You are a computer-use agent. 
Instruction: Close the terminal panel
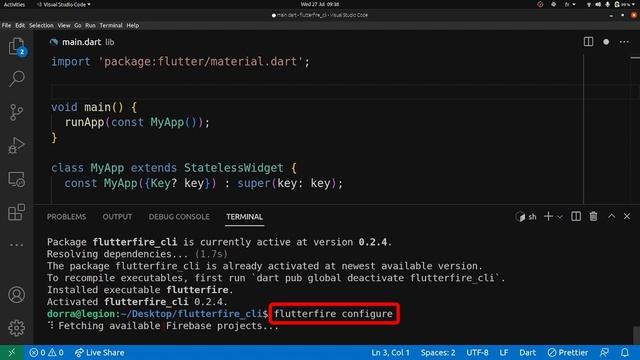point(627,216)
